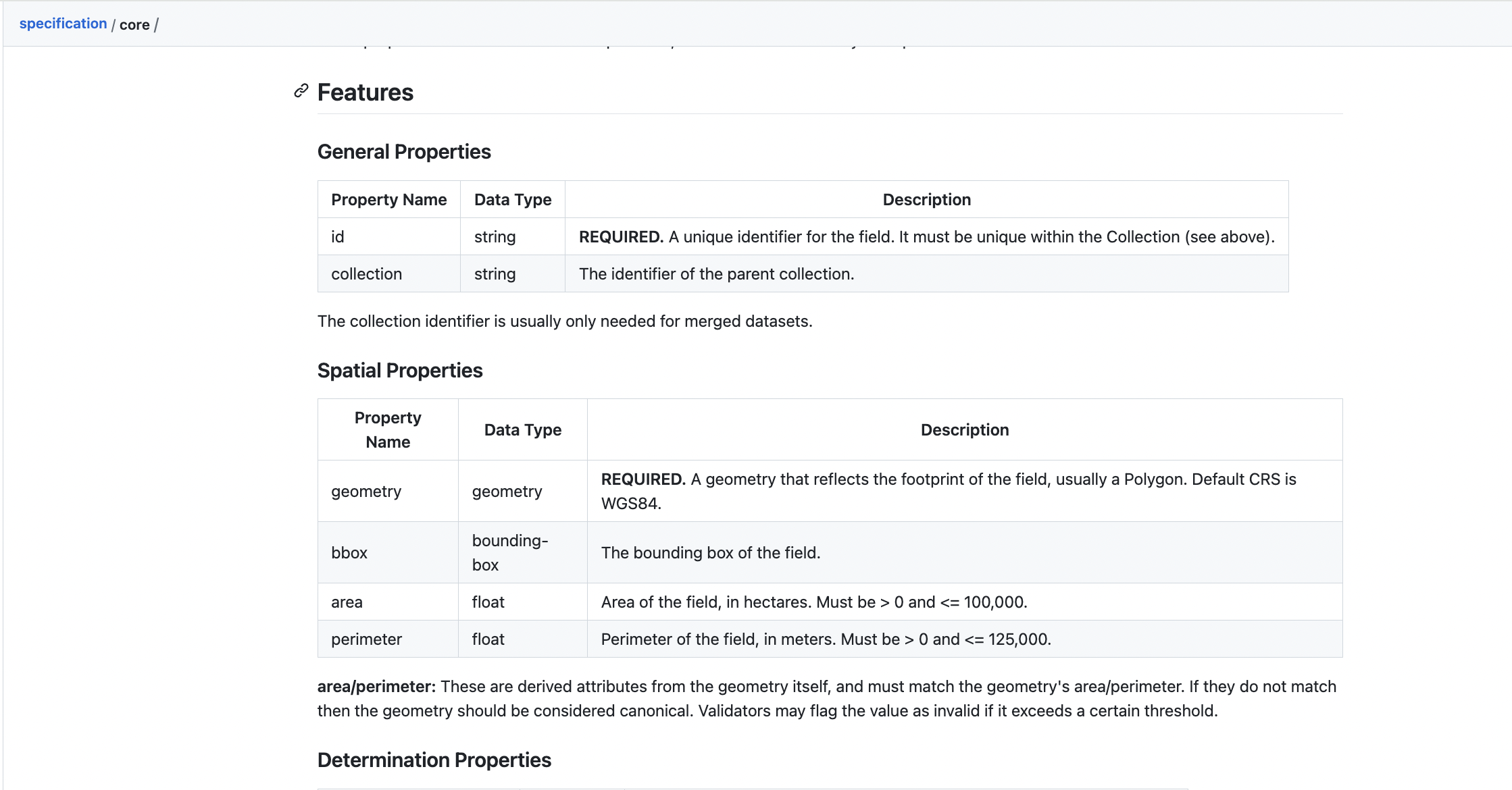Click the REQUIRED text in geometry description
1512x790 pixels.
[641, 479]
